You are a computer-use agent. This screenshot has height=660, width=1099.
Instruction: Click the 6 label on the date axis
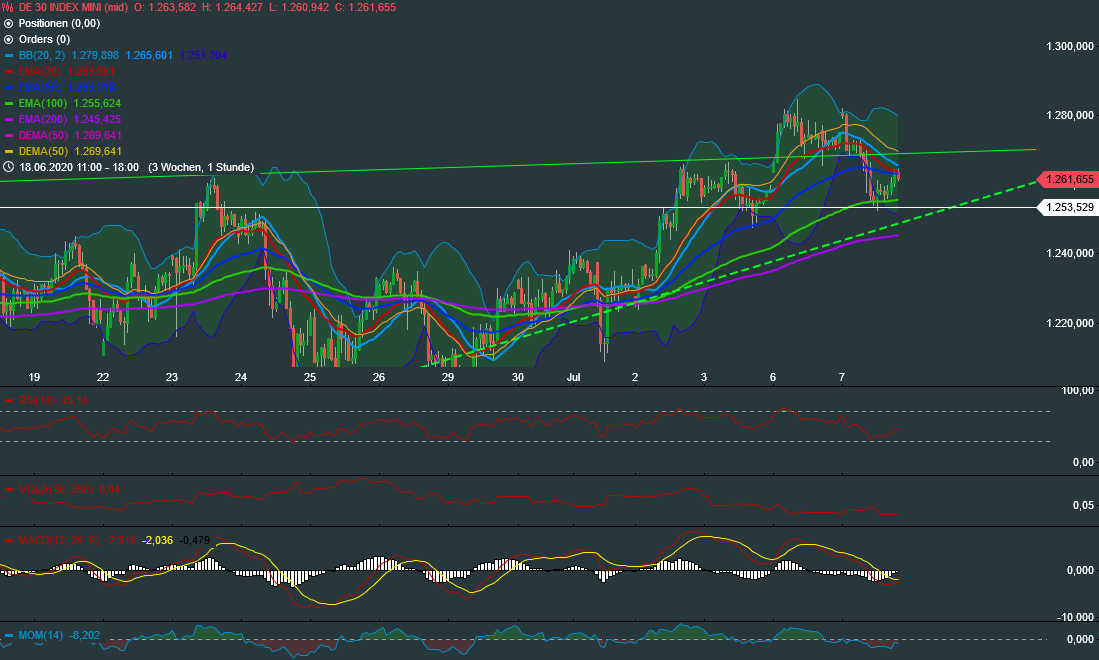click(773, 377)
